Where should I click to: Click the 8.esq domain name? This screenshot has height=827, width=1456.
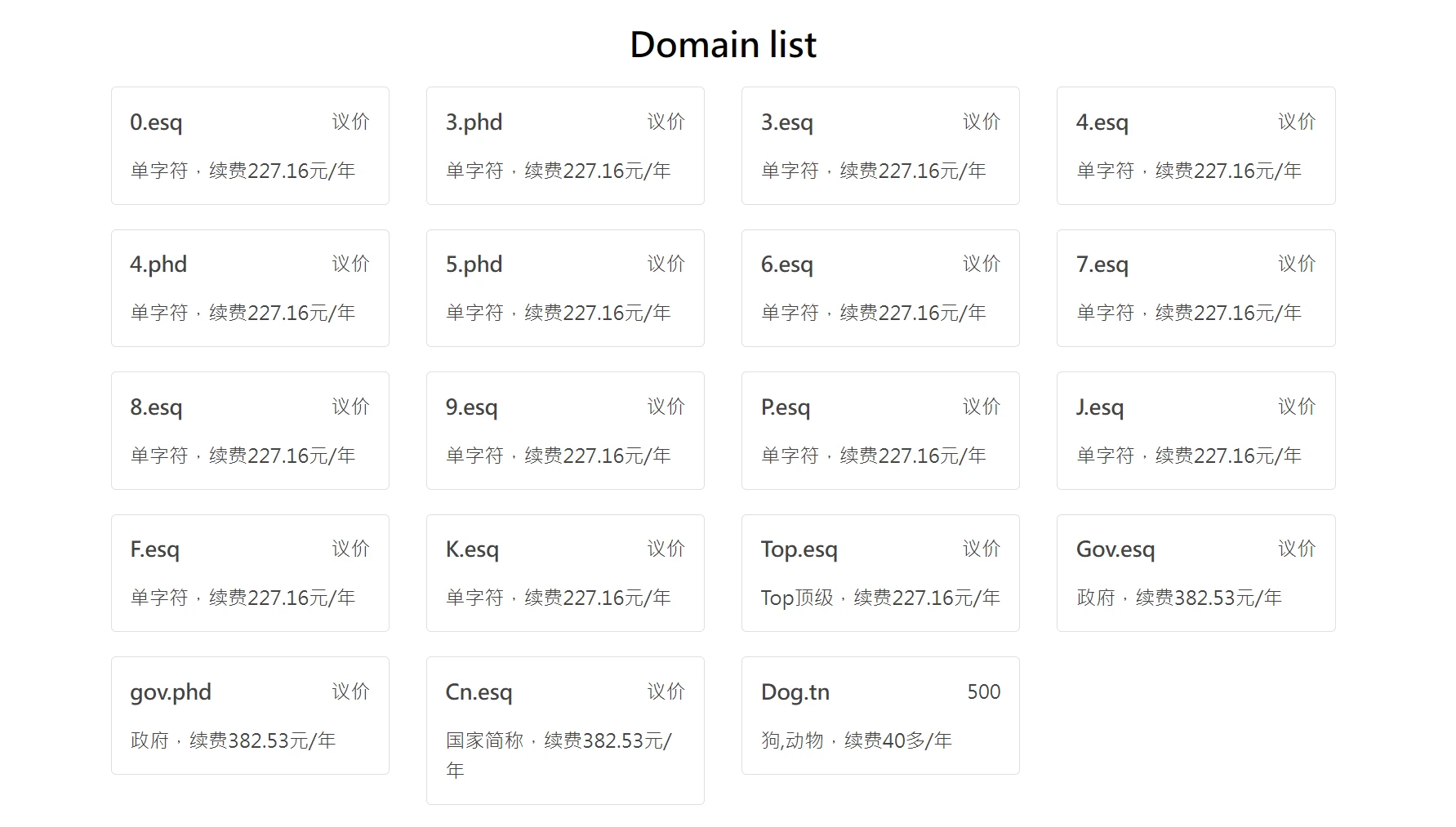tap(156, 407)
